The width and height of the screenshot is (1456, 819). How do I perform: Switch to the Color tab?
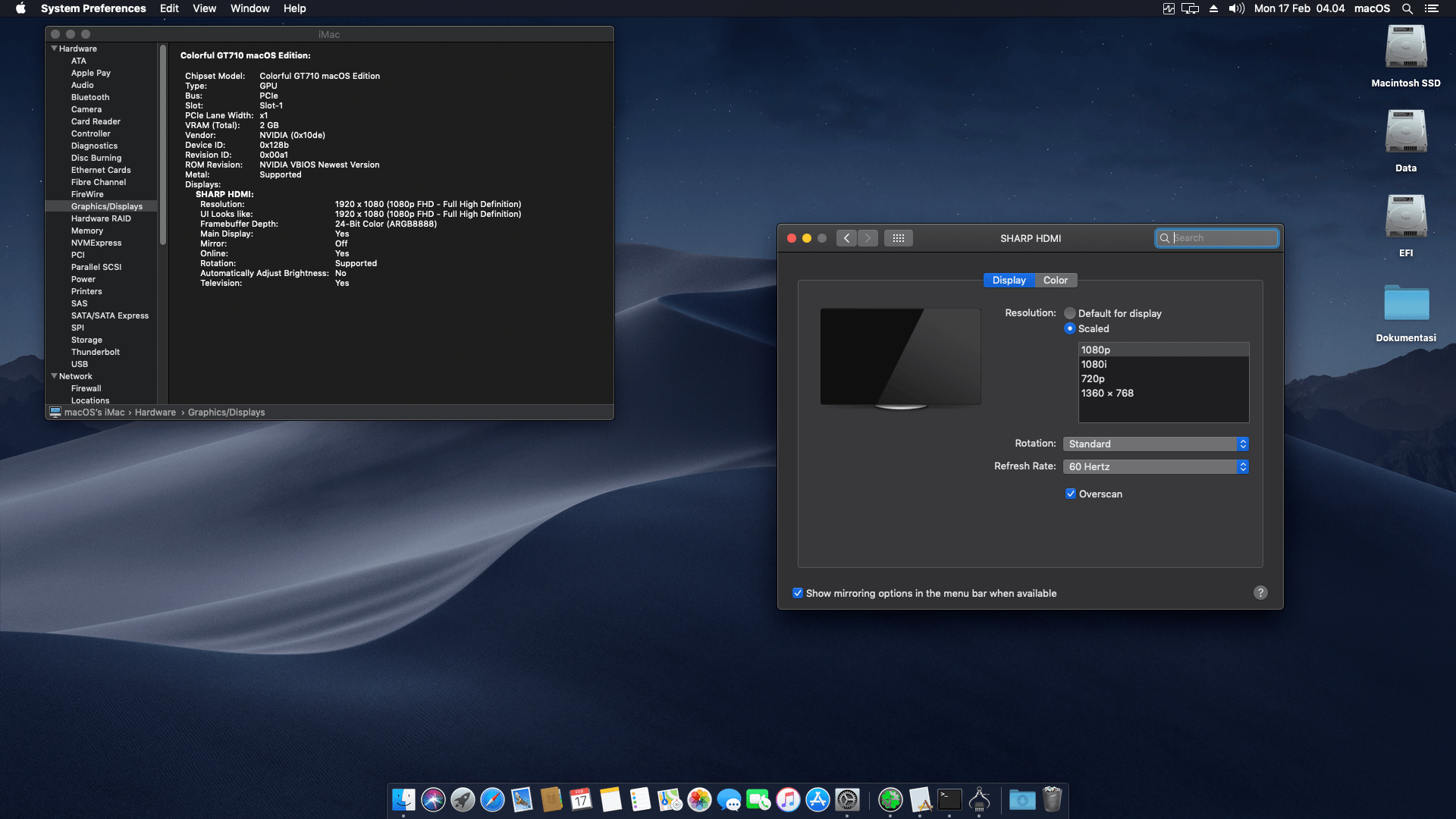click(1055, 280)
